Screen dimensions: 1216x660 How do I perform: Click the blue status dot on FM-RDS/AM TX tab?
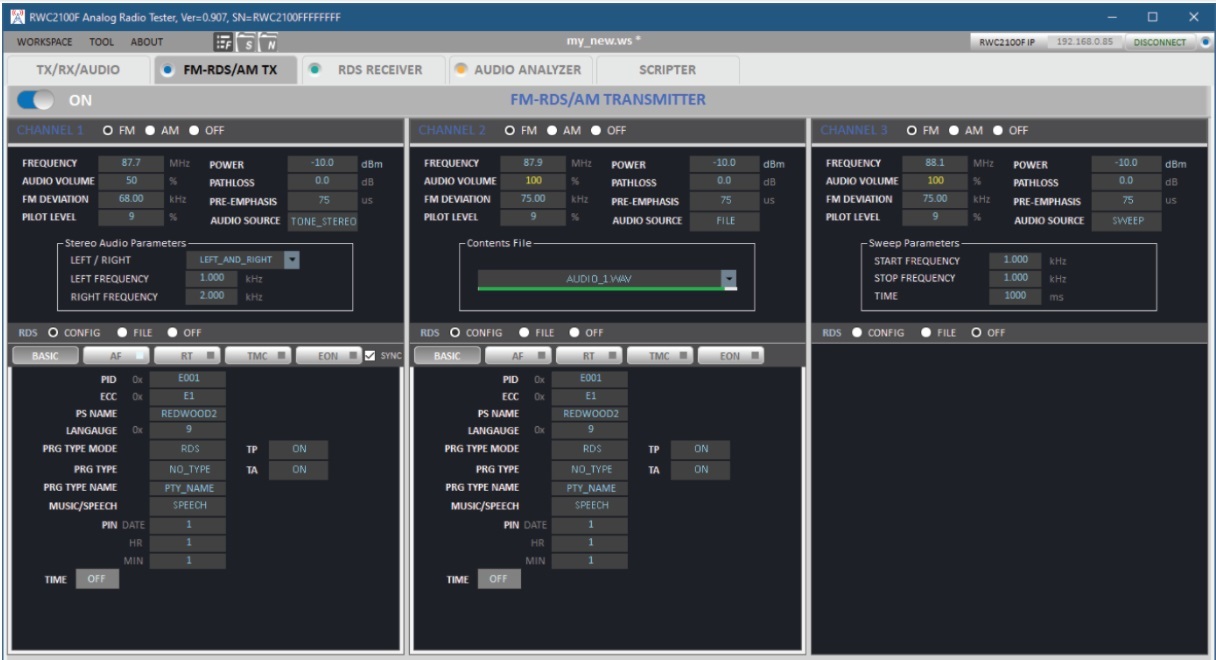(x=166, y=70)
